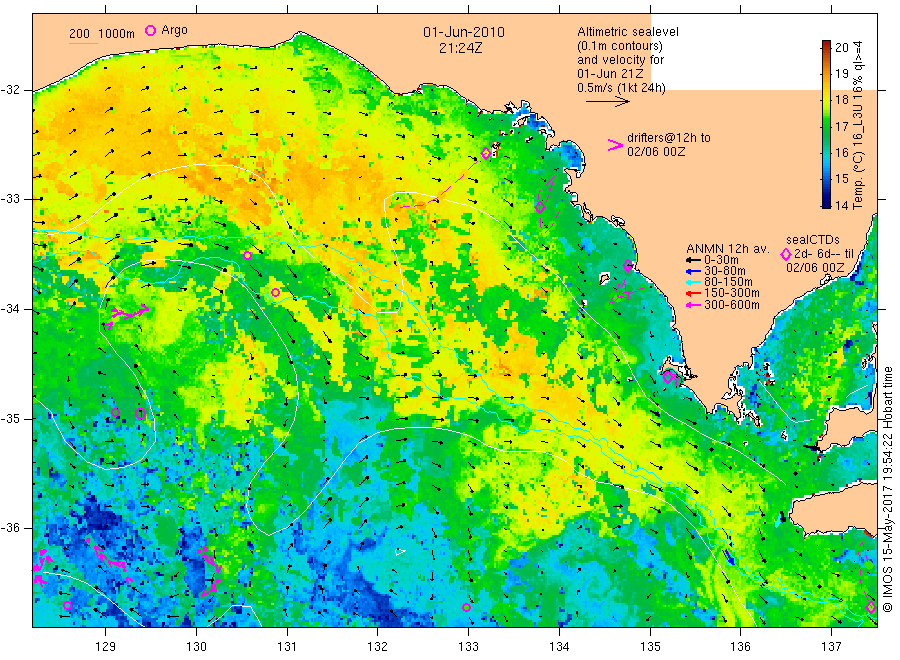Select Argo float marker near 129.4E 35S

coord(140,413)
